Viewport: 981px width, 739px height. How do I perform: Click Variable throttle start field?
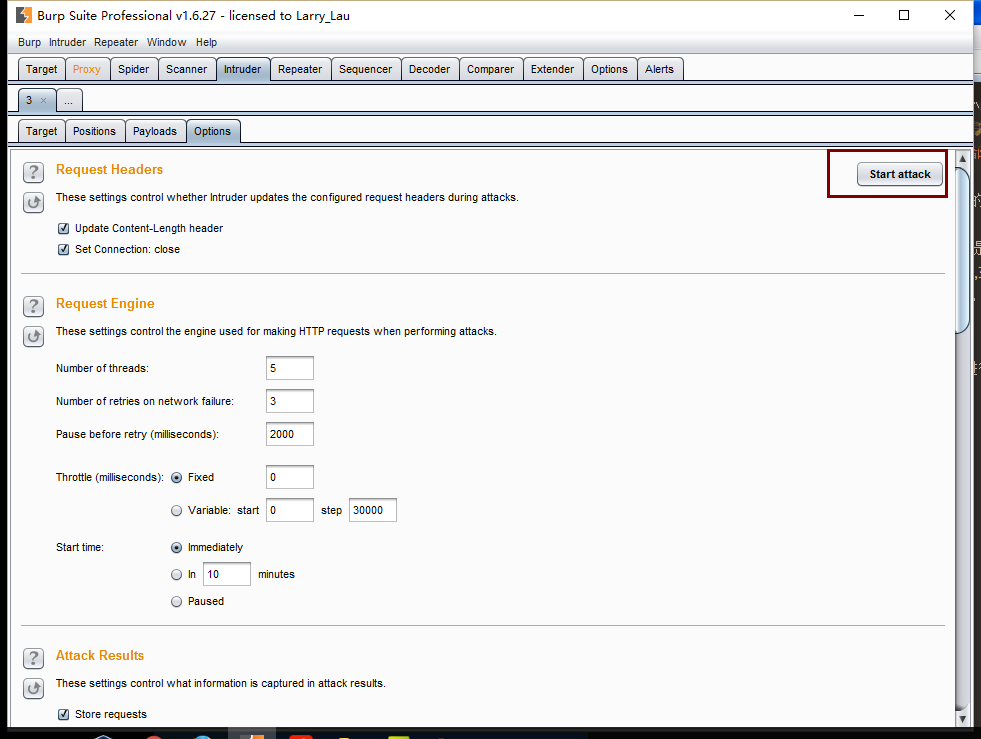point(290,511)
